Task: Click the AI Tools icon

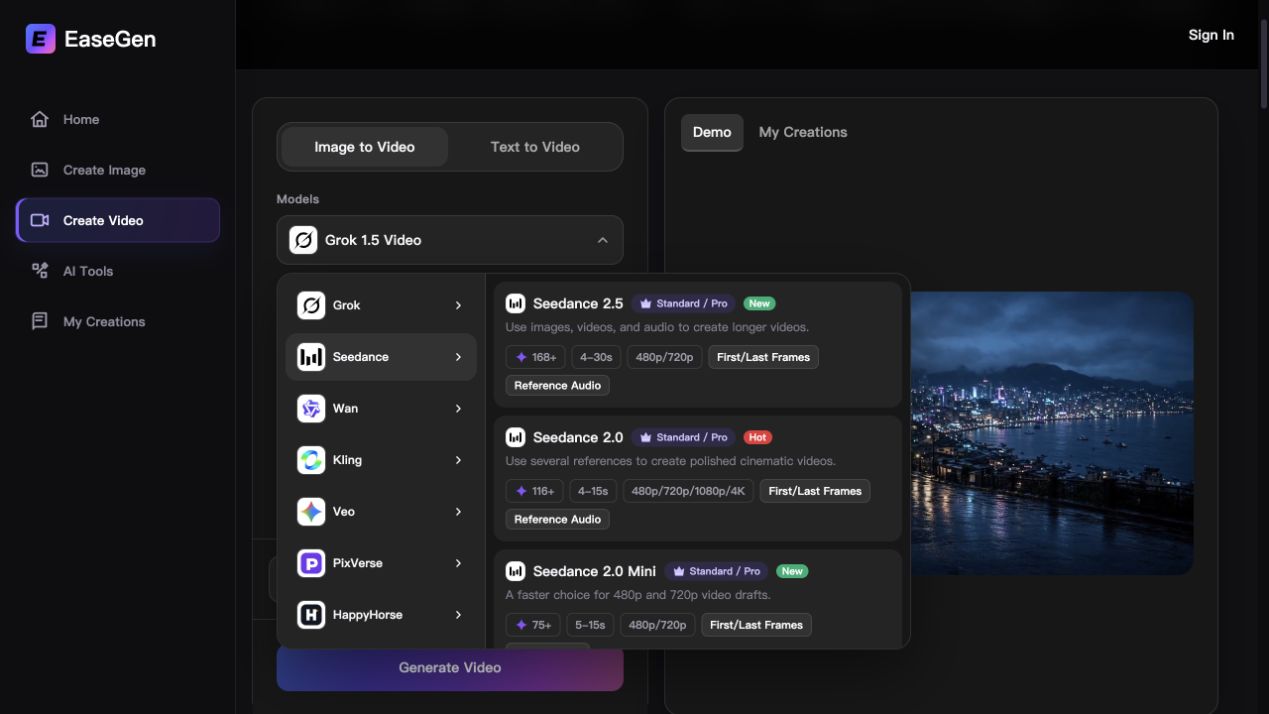Action: pos(40,271)
